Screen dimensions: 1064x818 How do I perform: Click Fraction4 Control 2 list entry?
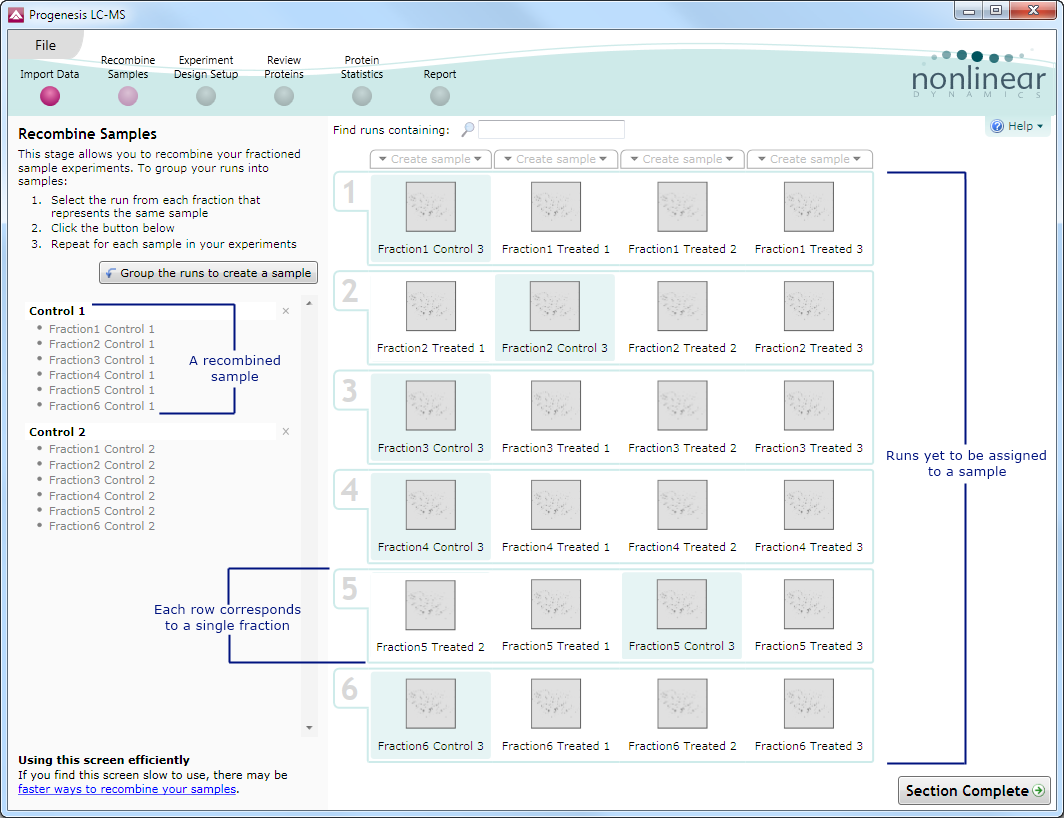pyautogui.click(x=101, y=496)
